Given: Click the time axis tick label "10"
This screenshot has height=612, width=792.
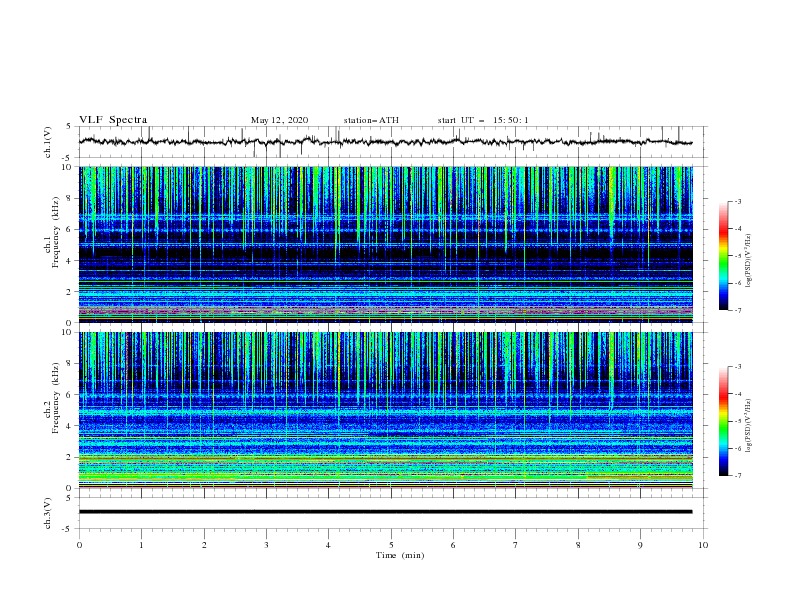Looking at the screenshot, I should point(703,545).
